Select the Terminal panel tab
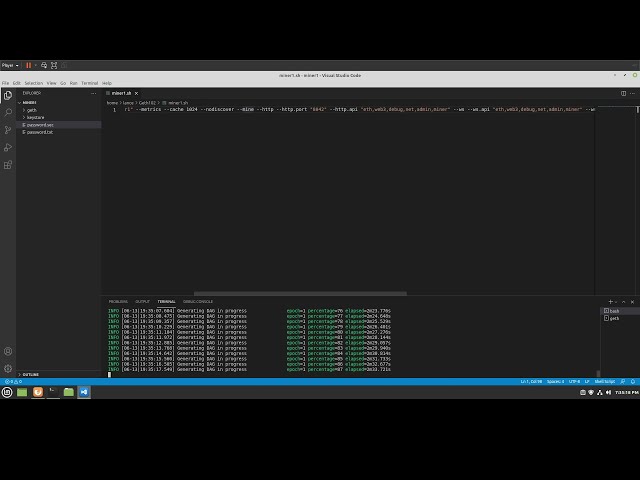Image resolution: width=640 pixels, height=480 pixels. coord(167,302)
